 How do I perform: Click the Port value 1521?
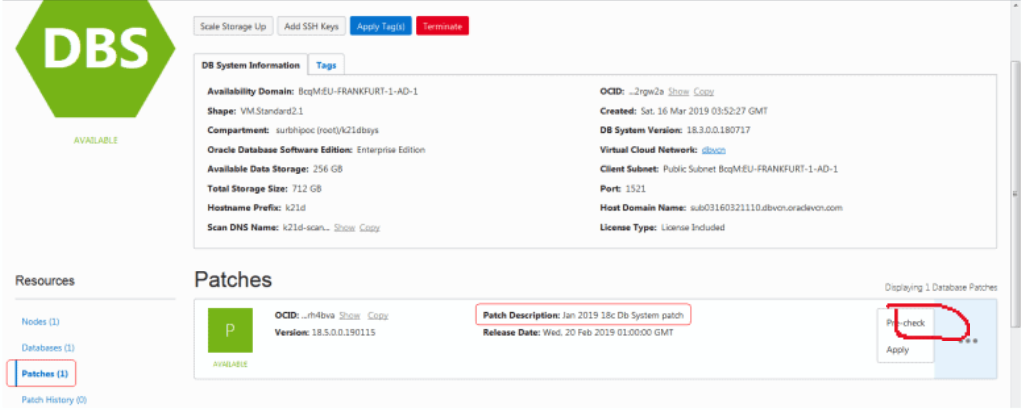[636, 189]
